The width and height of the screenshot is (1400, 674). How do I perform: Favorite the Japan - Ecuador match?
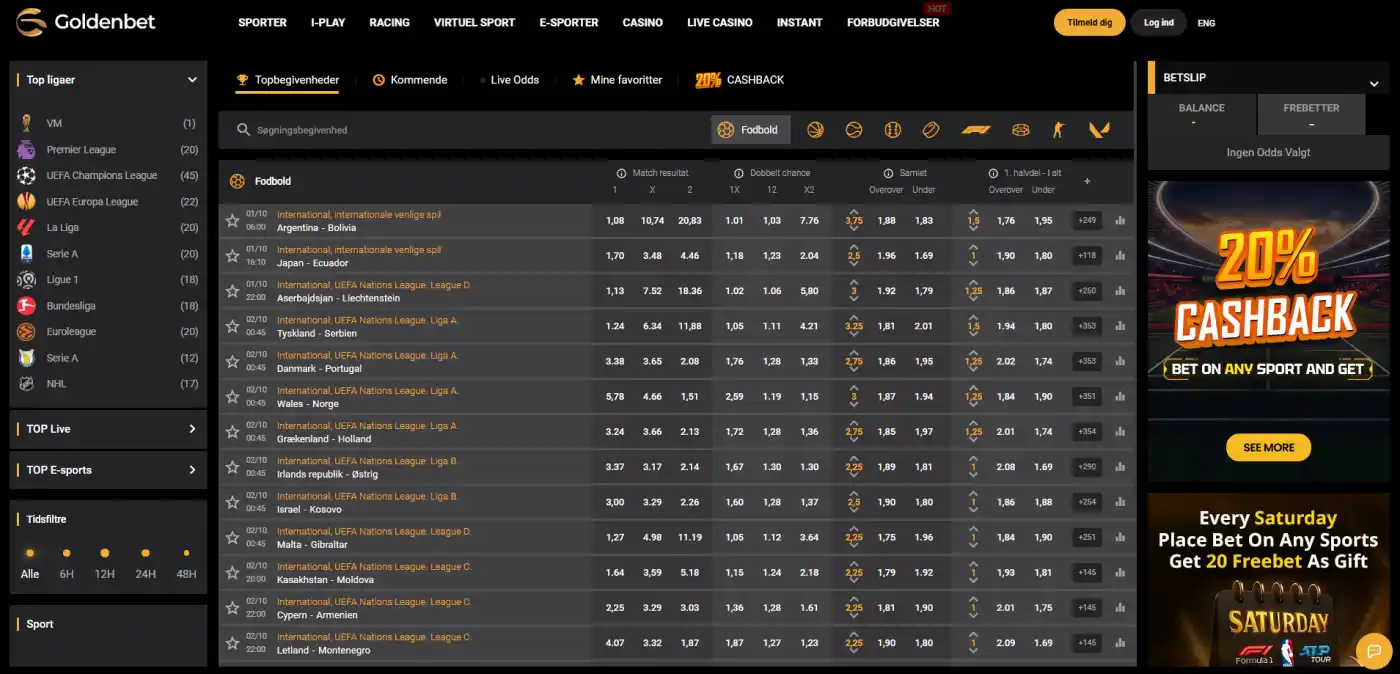point(232,256)
